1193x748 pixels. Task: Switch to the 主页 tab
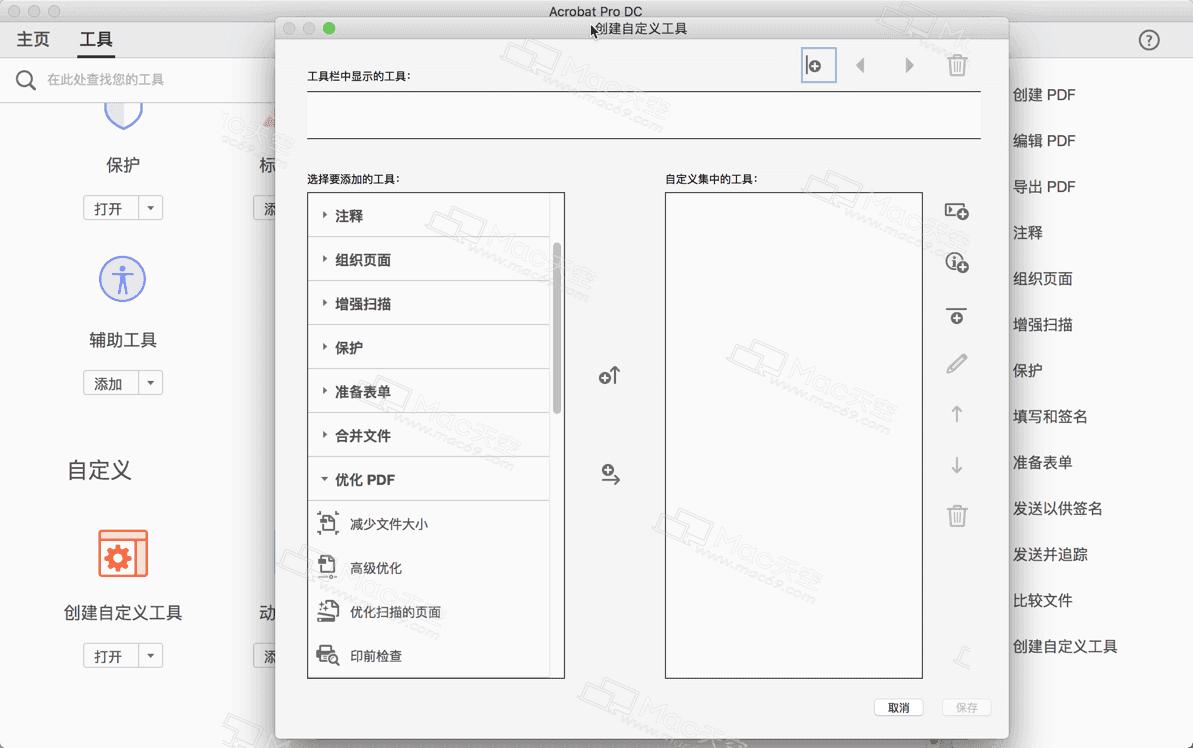point(31,39)
